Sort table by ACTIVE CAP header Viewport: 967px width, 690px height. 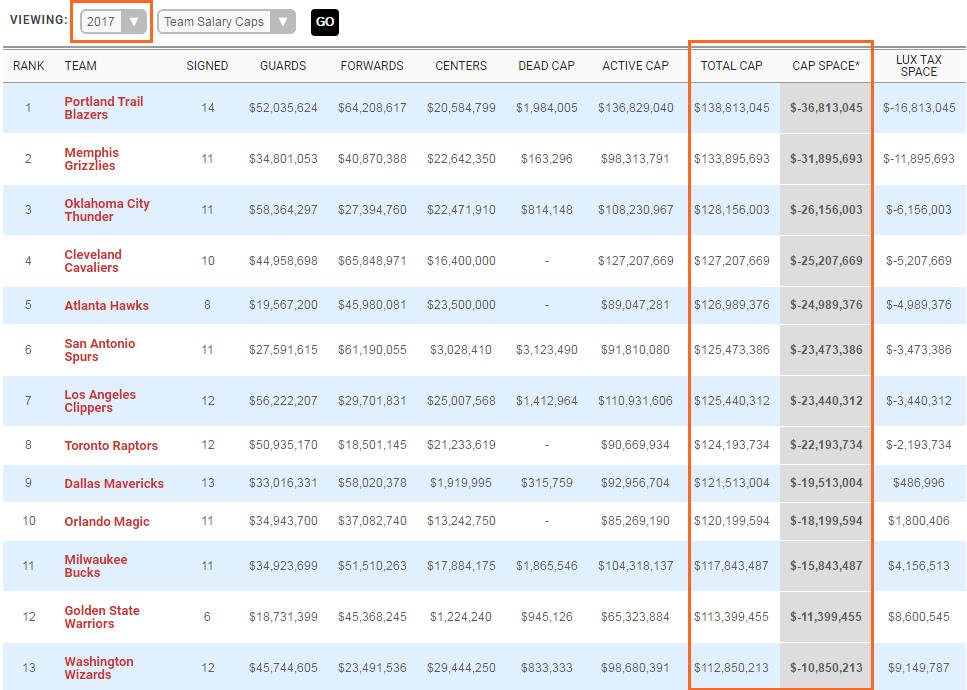(635, 66)
